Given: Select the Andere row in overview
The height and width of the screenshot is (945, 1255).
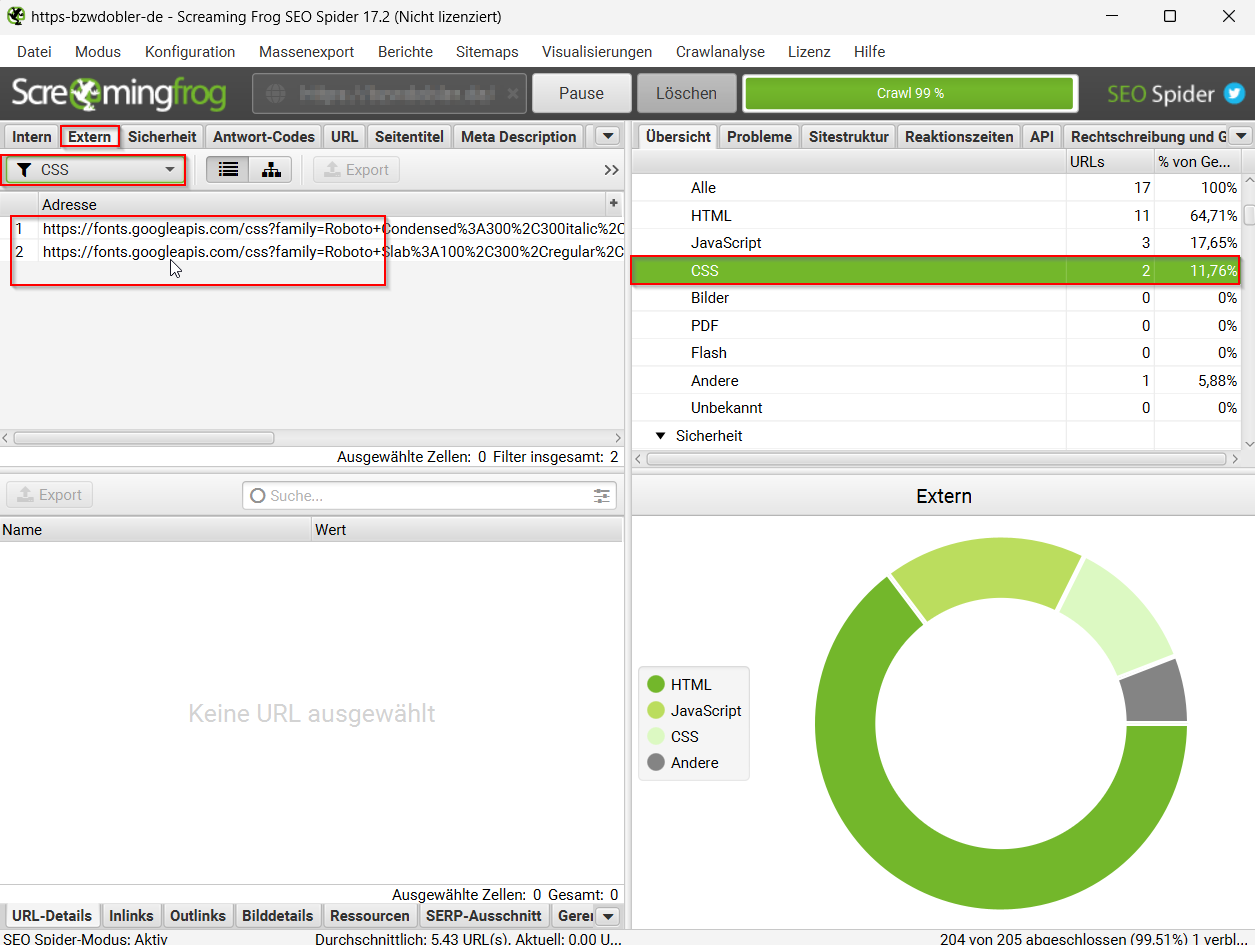Looking at the screenshot, I should pyautogui.click(x=937, y=381).
